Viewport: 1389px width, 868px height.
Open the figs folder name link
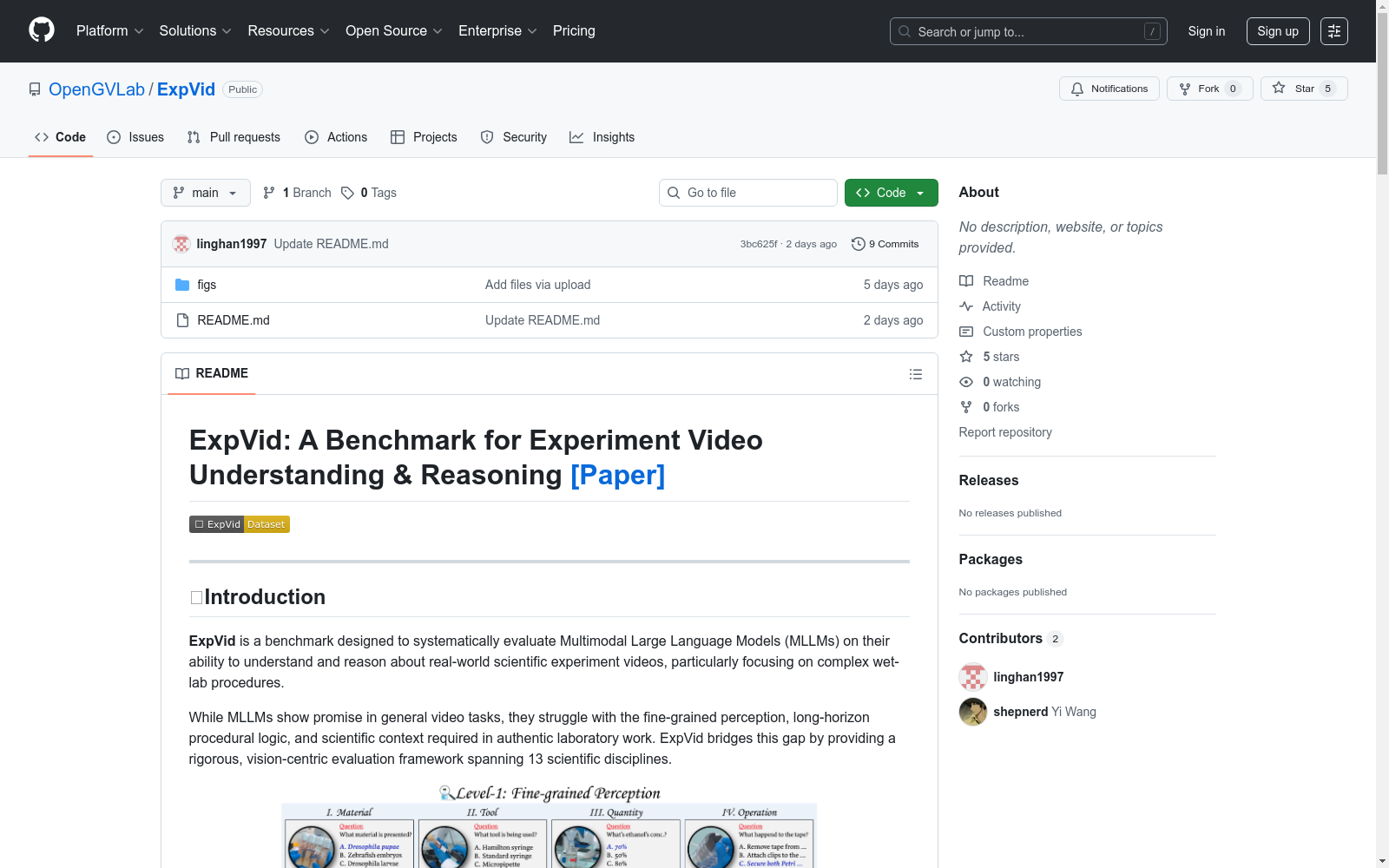pyautogui.click(x=207, y=285)
